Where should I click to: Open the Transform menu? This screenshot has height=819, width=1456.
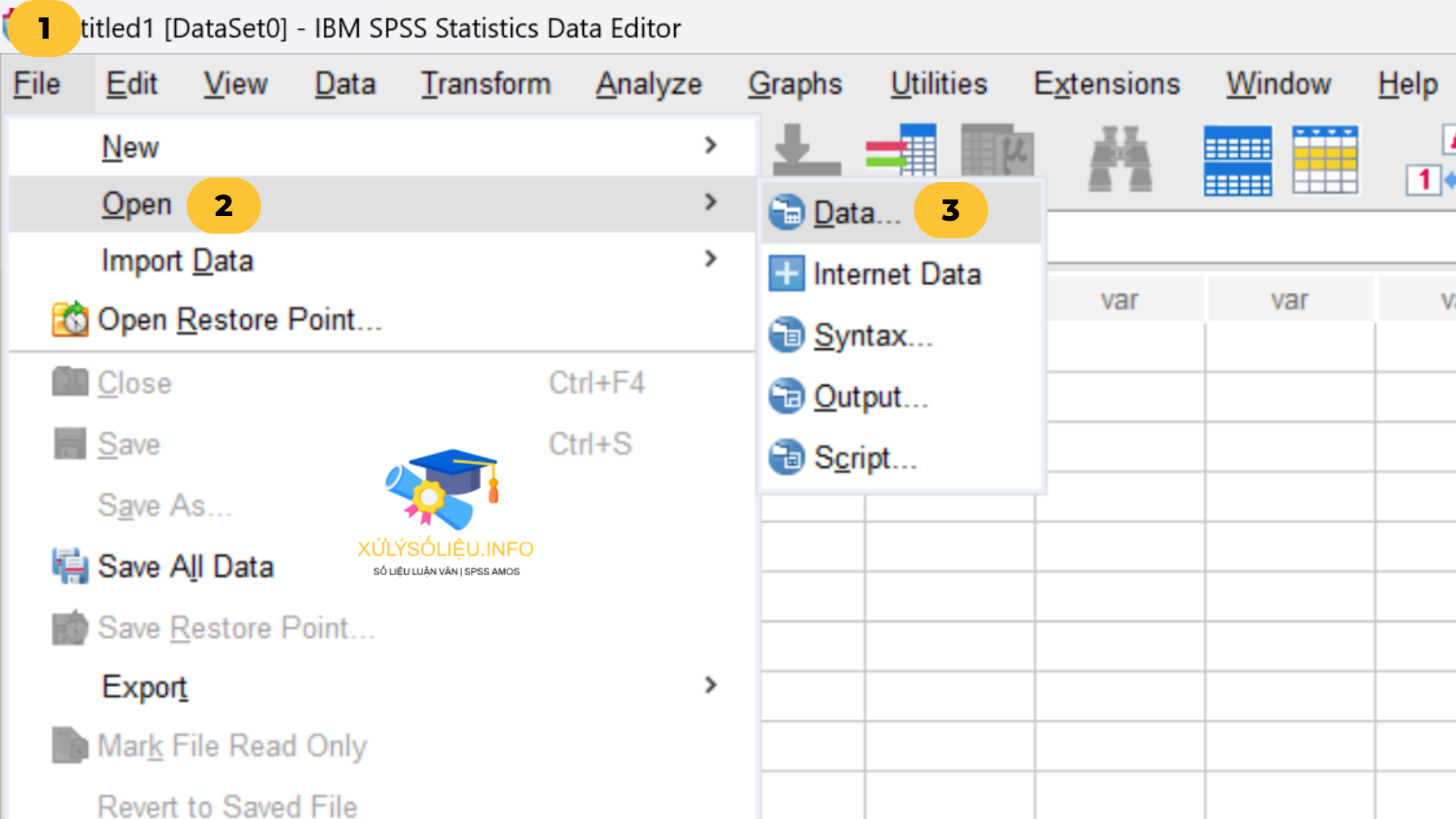coord(485,83)
